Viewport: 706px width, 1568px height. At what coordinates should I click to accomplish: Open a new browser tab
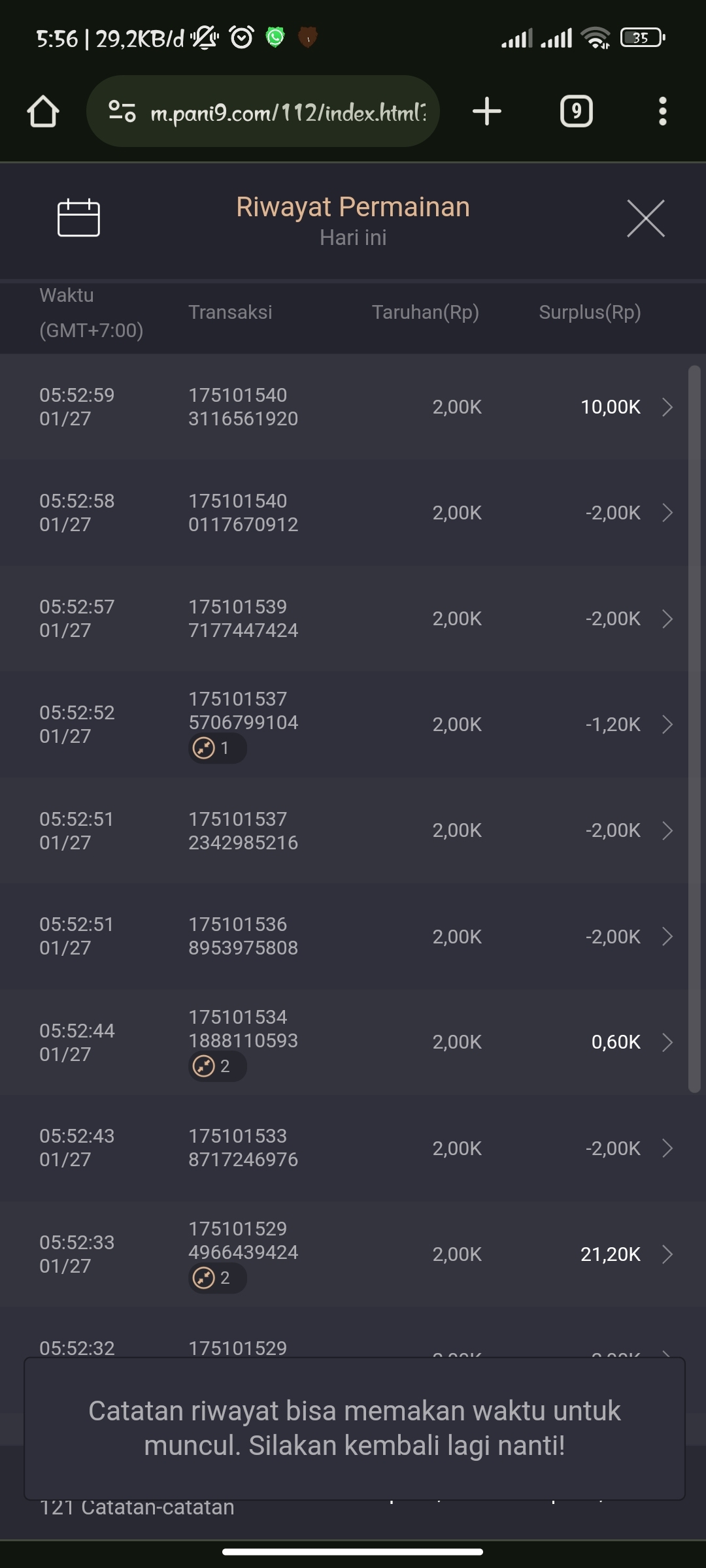486,111
